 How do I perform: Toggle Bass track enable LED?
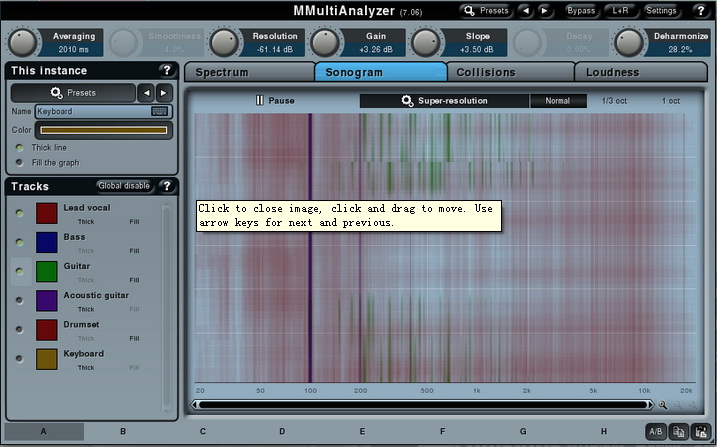coord(19,242)
